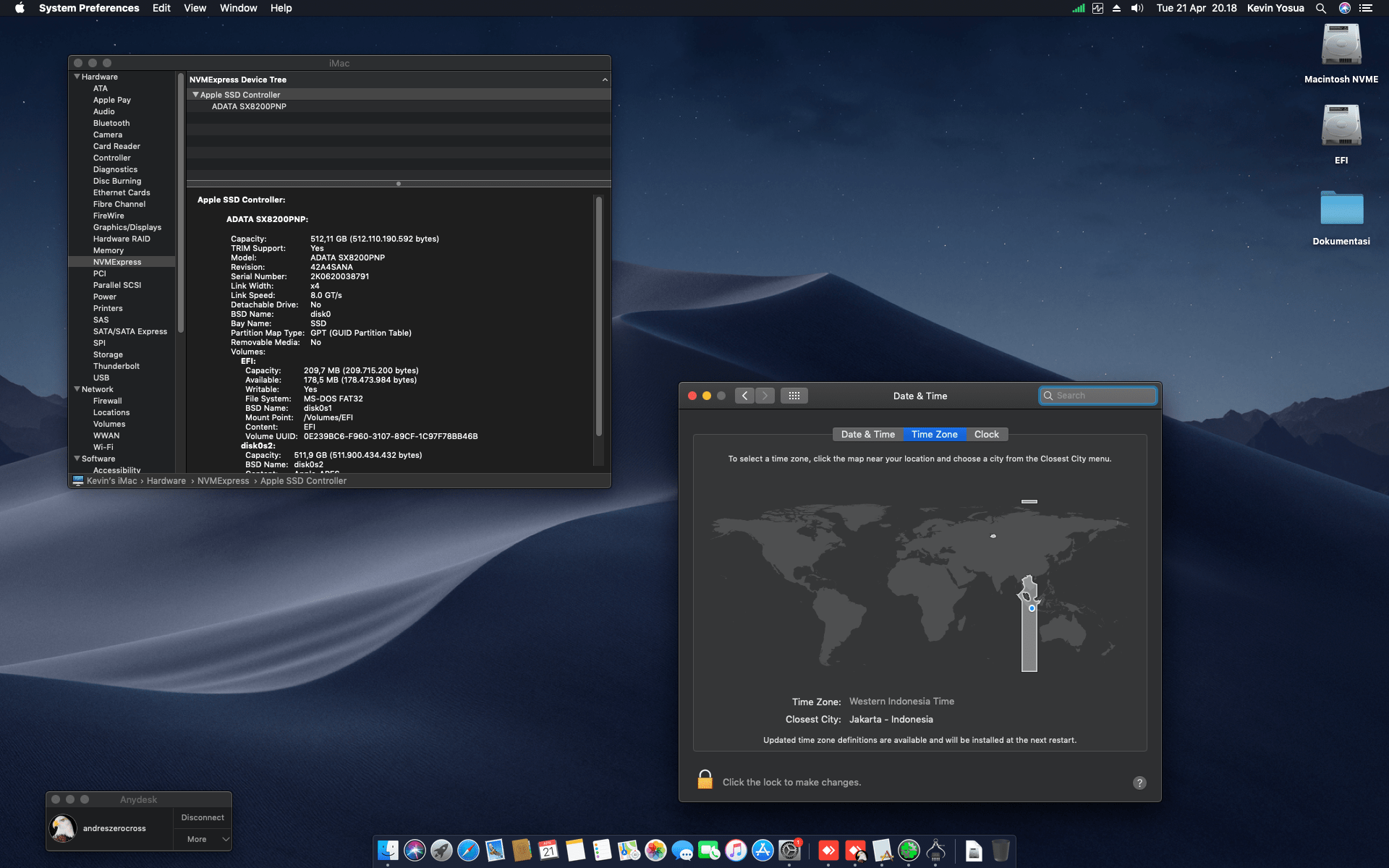Open the Window menu

238,8
